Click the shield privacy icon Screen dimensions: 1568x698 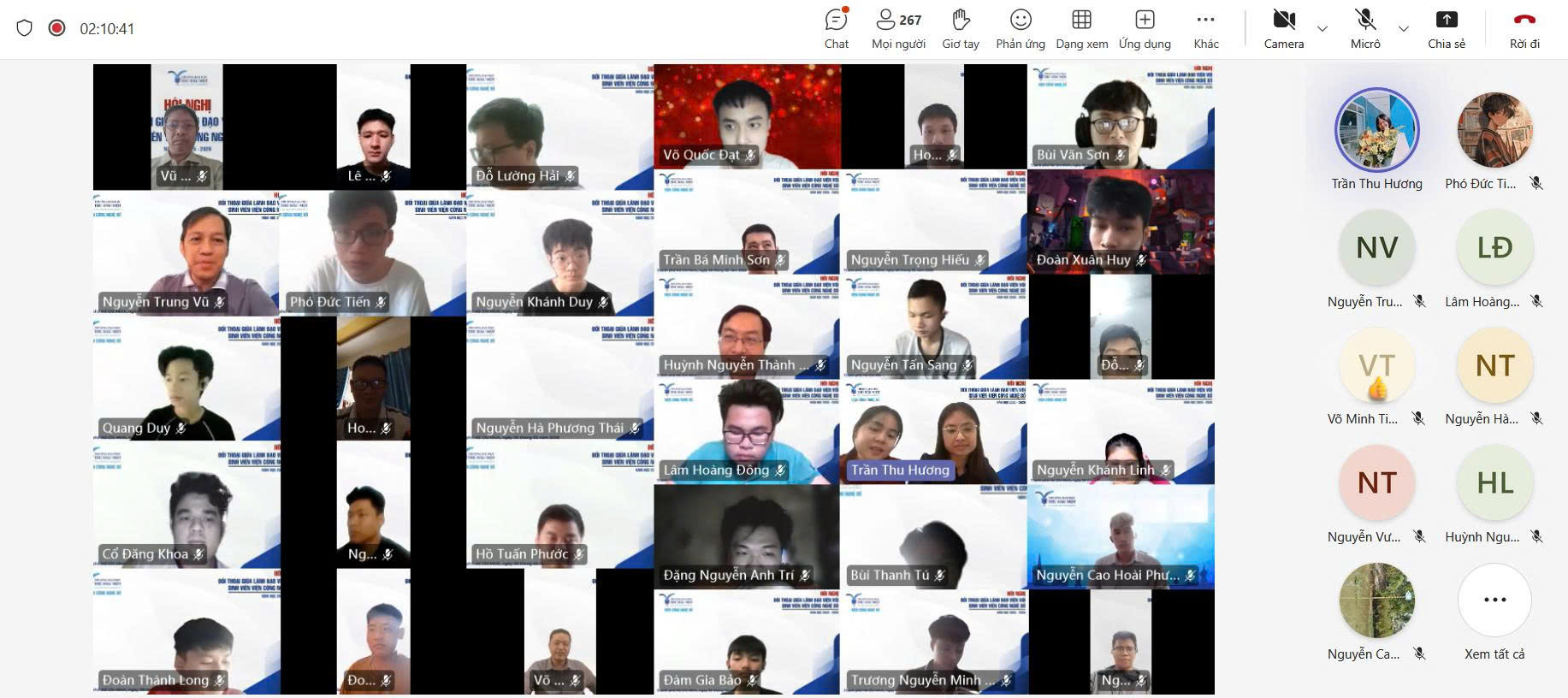(x=25, y=28)
